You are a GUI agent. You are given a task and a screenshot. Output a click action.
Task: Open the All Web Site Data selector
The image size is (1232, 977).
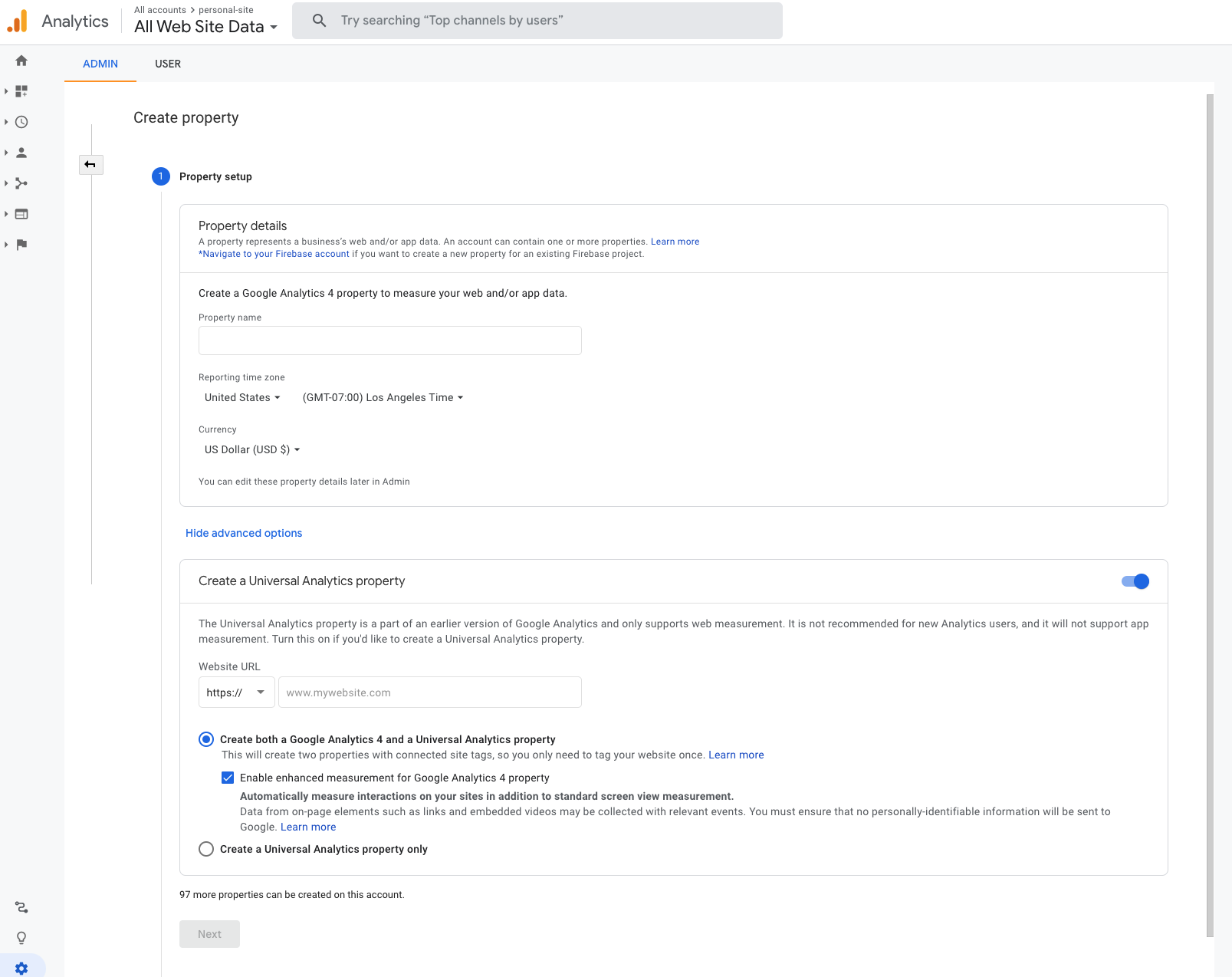(x=205, y=27)
